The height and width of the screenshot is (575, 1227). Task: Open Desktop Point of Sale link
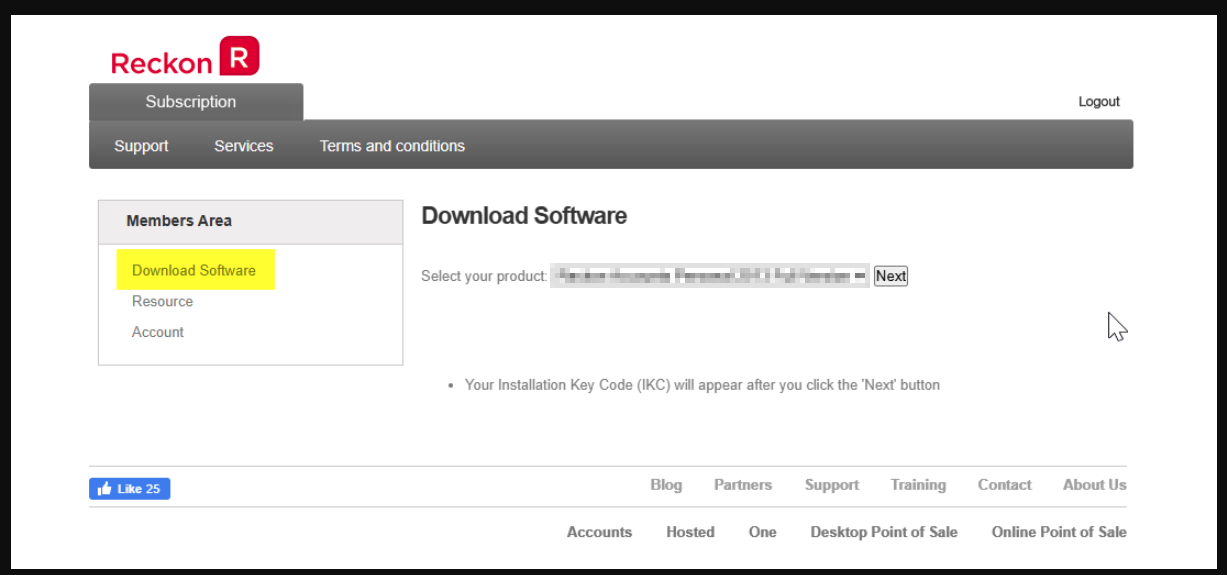pyautogui.click(x=884, y=532)
